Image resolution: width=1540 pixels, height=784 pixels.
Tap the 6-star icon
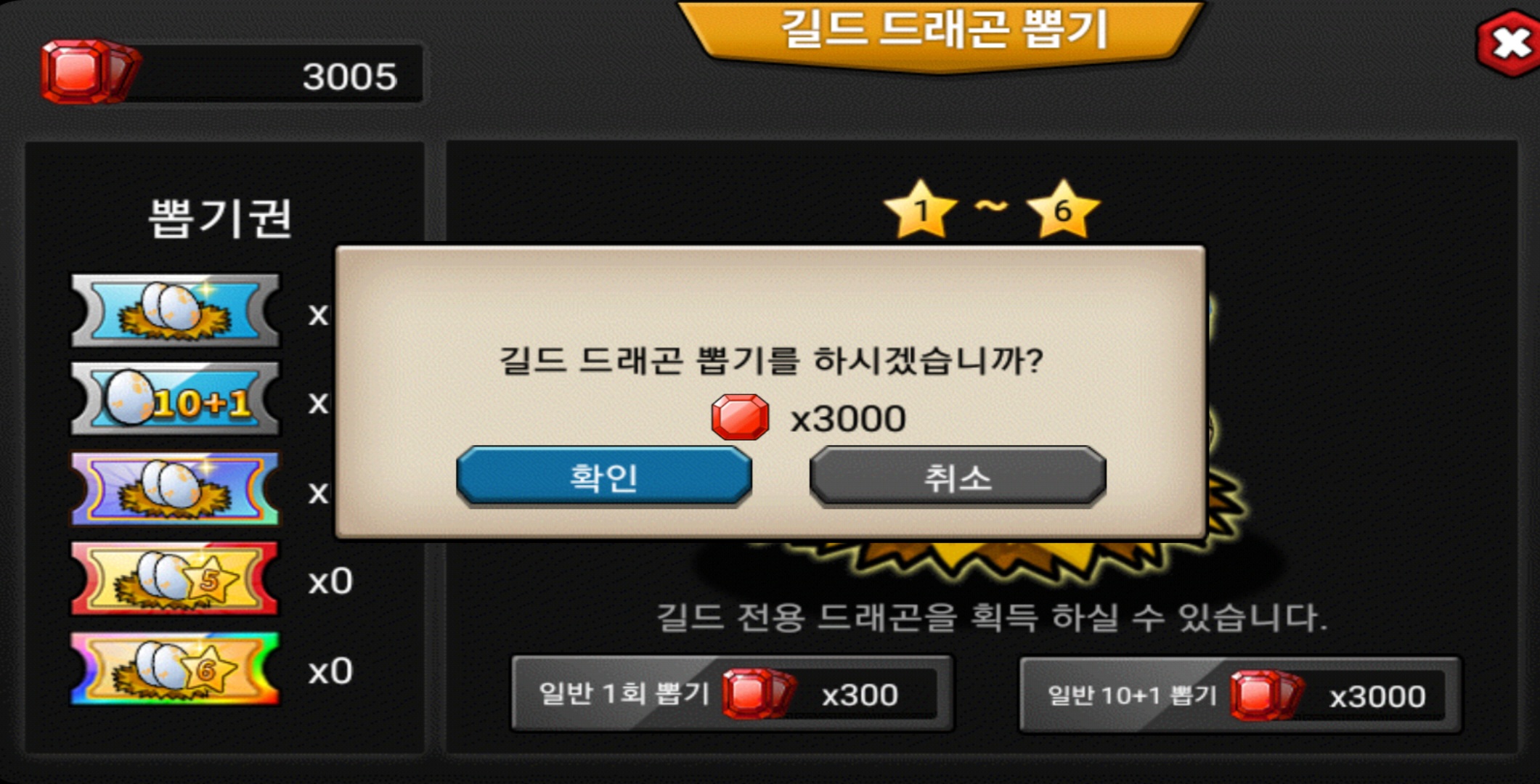tap(1063, 210)
